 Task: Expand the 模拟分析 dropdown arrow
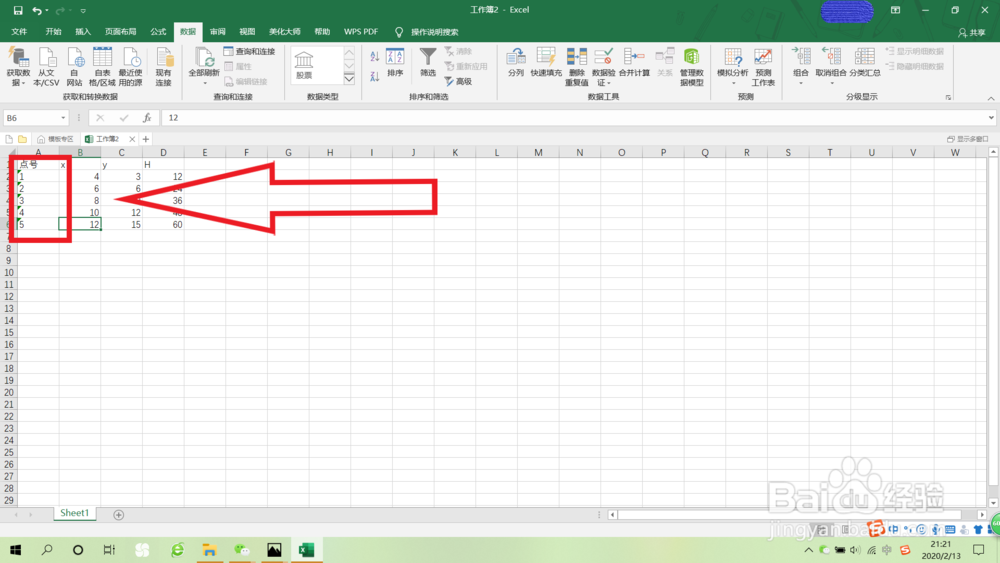coord(733,83)
